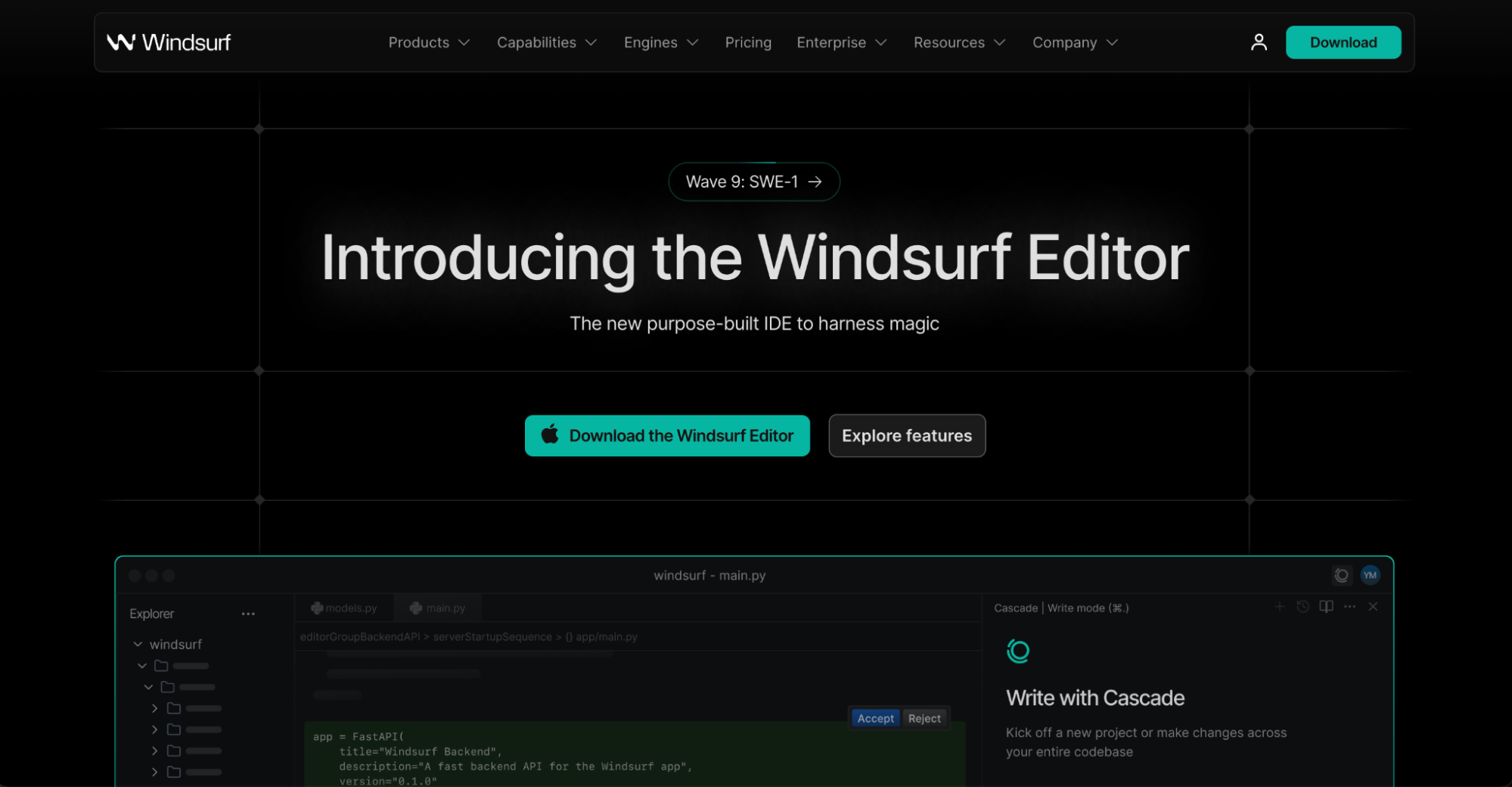
Task: Select the main.py editor tab
Action: 438,608
